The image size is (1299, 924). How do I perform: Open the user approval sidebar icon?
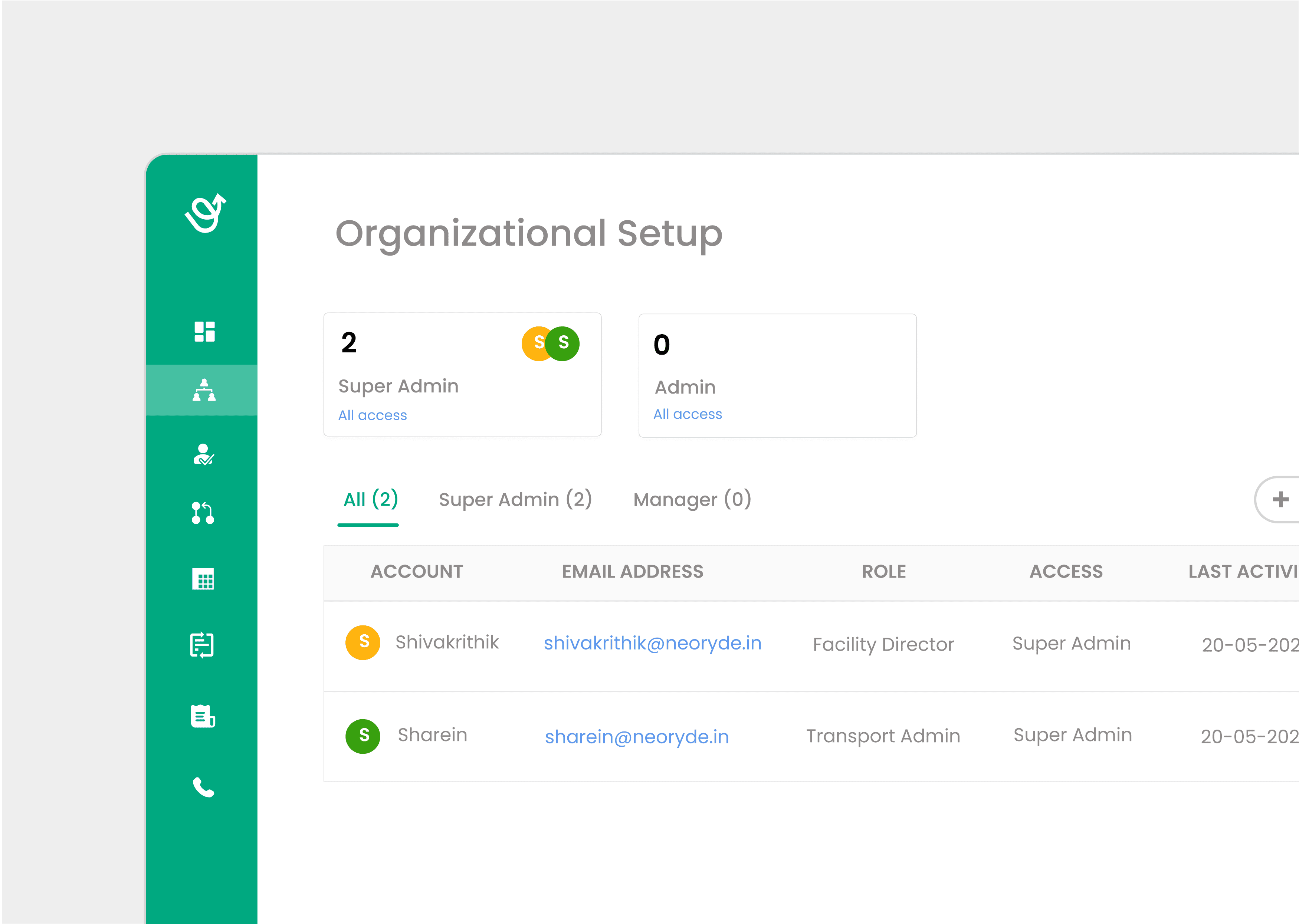204,454
